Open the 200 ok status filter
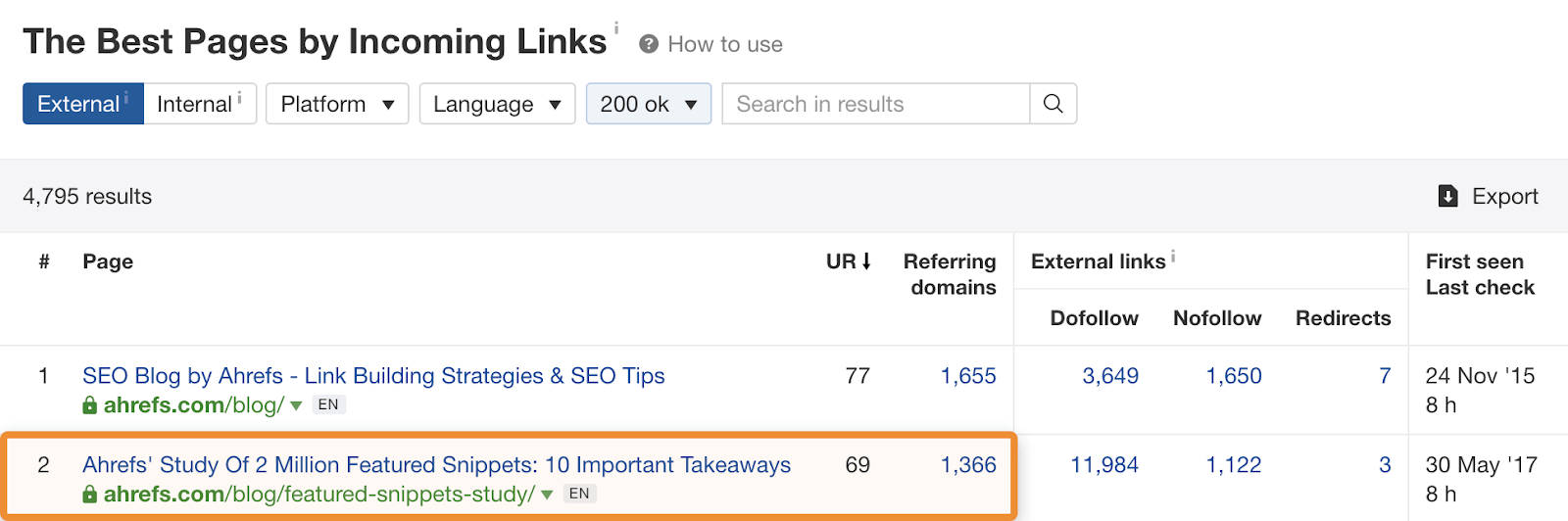This screenshot has height=521, width=1568. click(x=648, y=104)
